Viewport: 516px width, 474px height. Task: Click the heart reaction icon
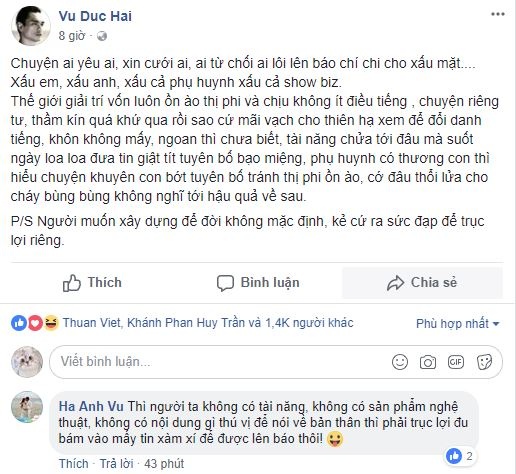coord(35,323)
